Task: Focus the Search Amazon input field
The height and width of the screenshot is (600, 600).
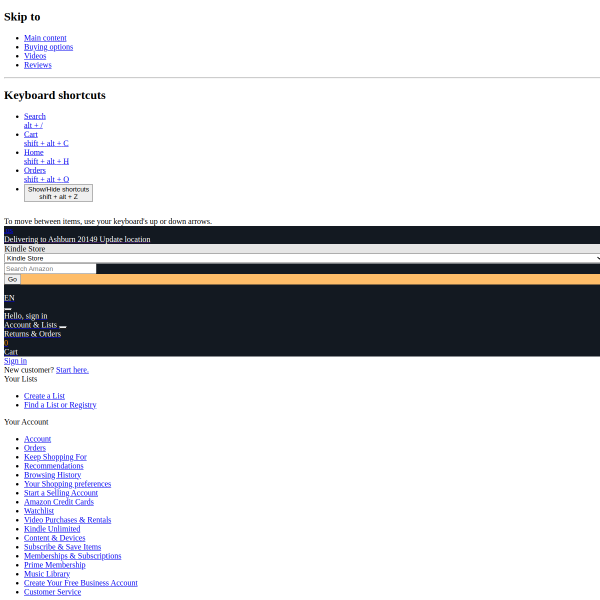Action: point(50,269)
